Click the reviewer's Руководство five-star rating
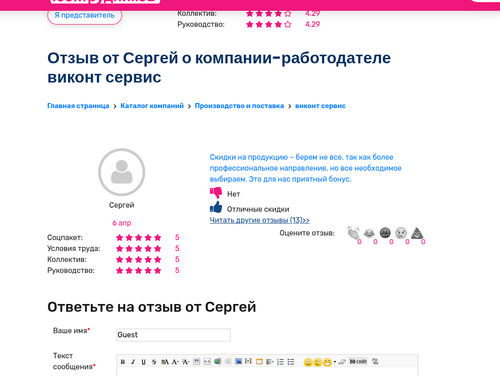500x376 pixels. (138, 271)
